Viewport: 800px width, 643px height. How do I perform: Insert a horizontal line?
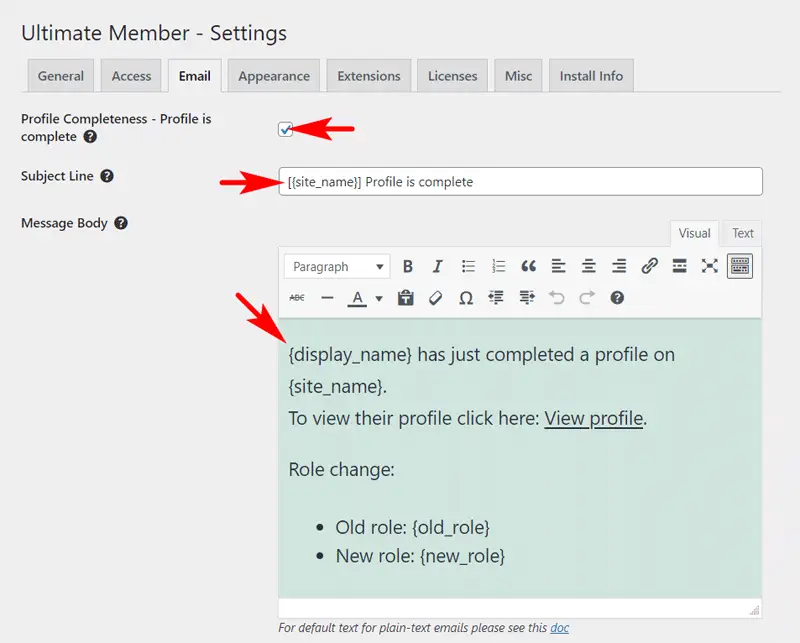(327, 298)
